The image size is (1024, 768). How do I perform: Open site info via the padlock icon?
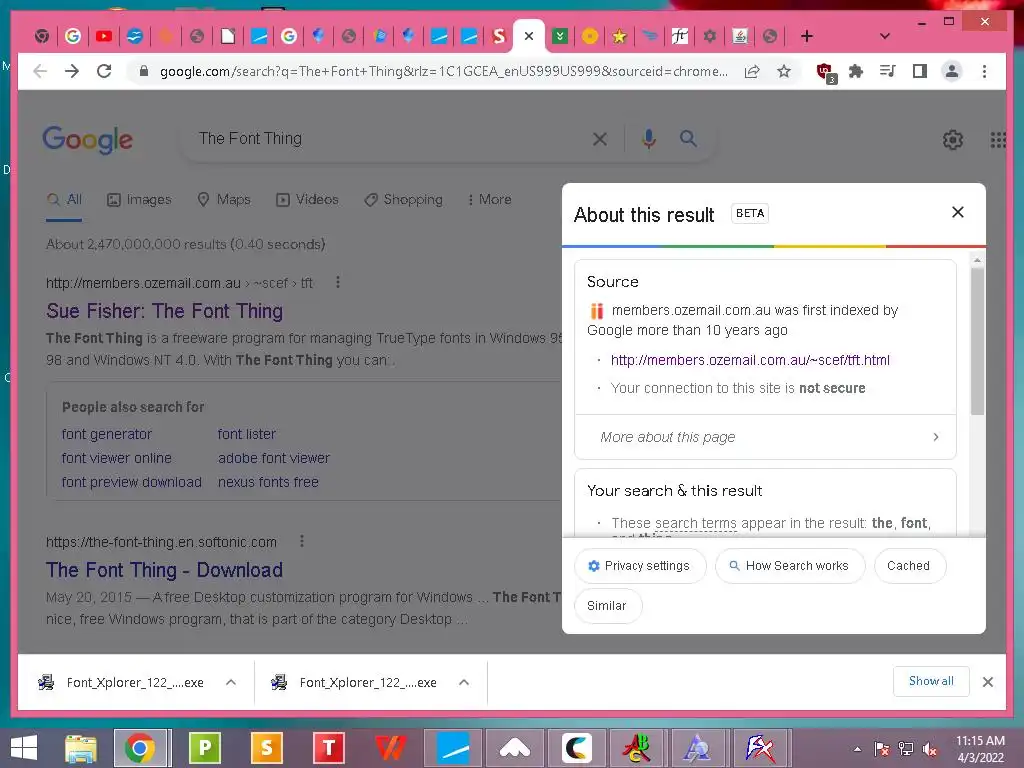(144, 71)
